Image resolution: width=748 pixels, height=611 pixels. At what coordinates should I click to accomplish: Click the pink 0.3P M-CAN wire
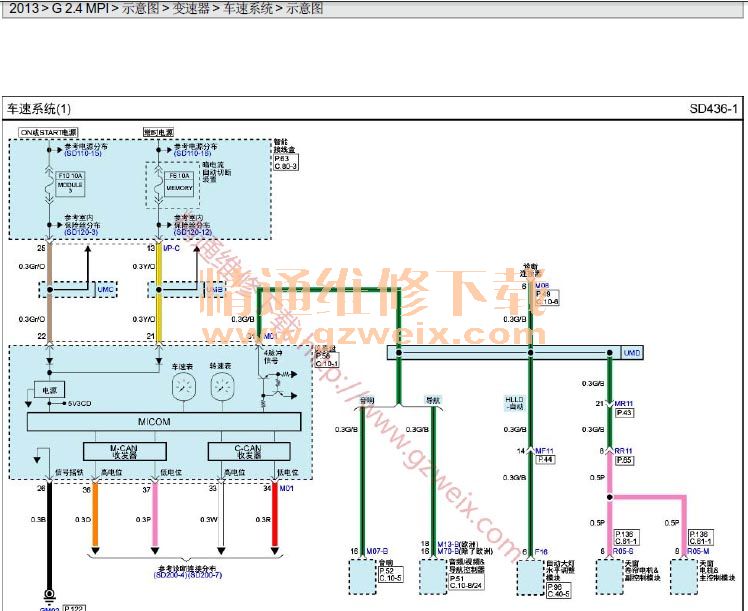click(x=155, y=515)
